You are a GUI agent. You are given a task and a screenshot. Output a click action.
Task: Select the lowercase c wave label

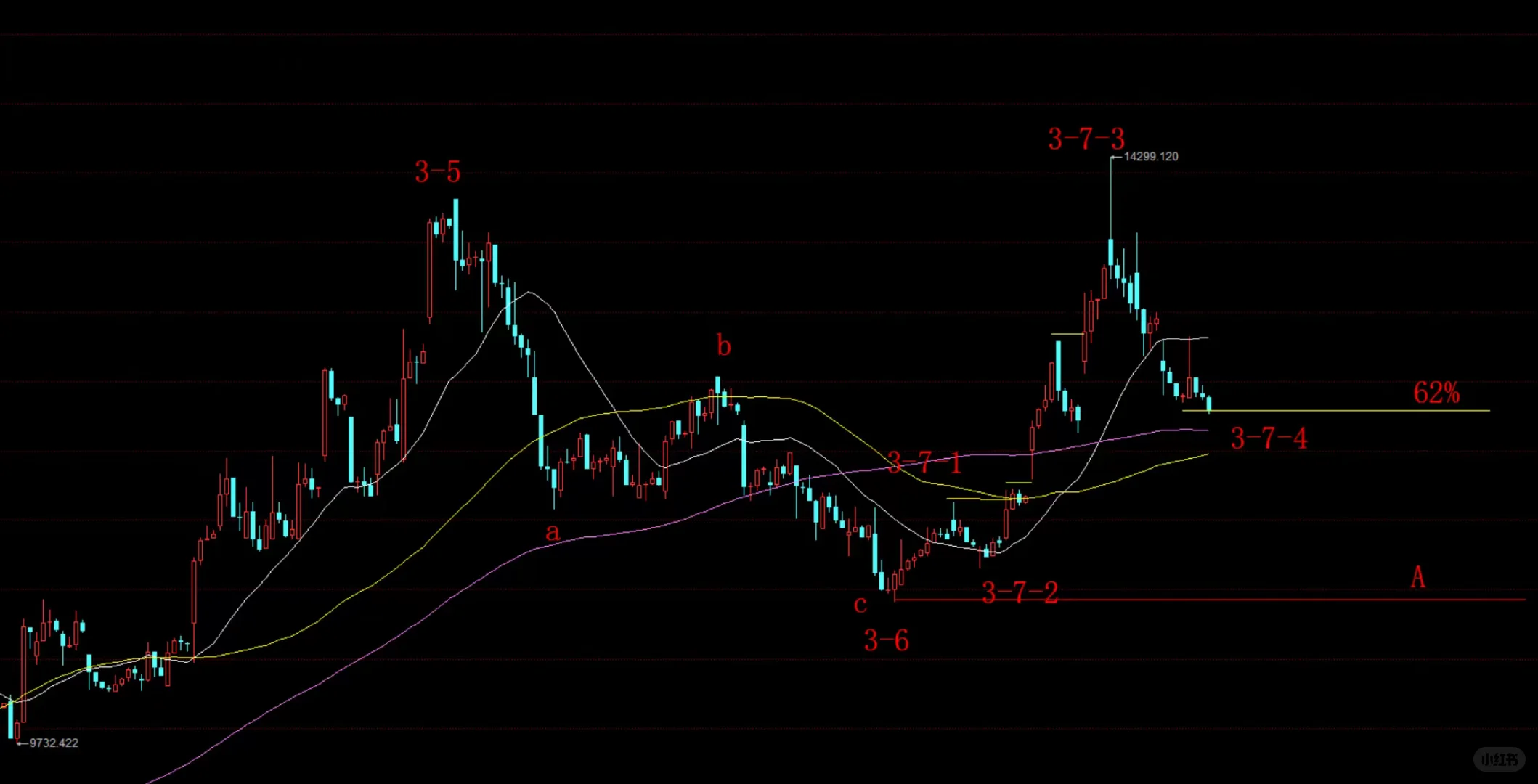(860, 604)
